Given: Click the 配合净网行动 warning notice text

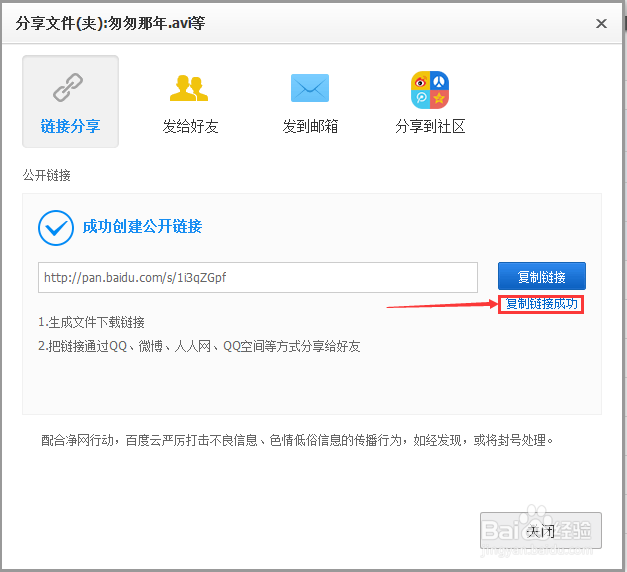Looking at the screenshot, I should pos(297,440).
